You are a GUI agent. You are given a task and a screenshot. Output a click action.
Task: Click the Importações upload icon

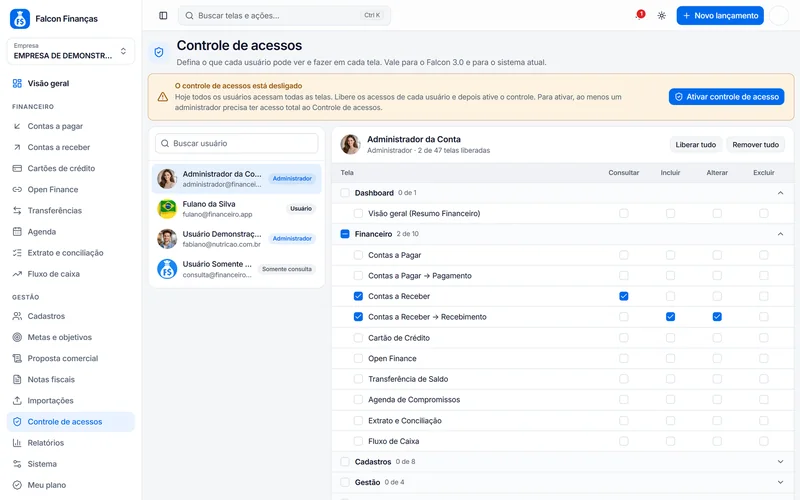point(17,401)
